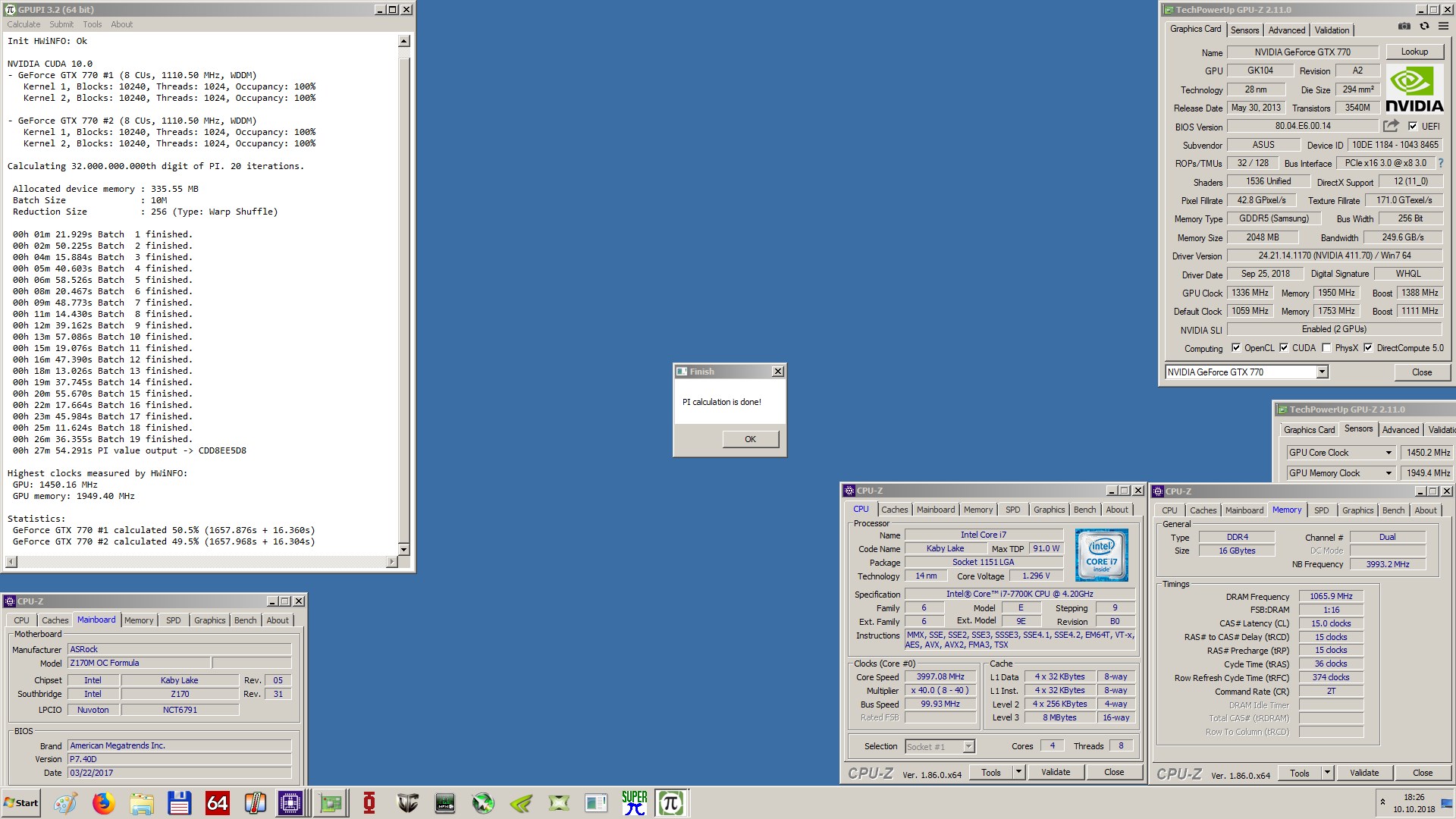Screen dimensions: 1456x819
Task: Click the Start button
Action: tap(21, 803)
